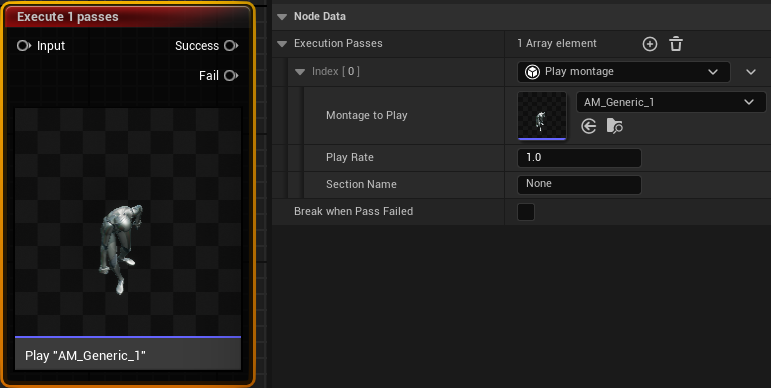Click the Montage to Play label

[x=366, y=115]
